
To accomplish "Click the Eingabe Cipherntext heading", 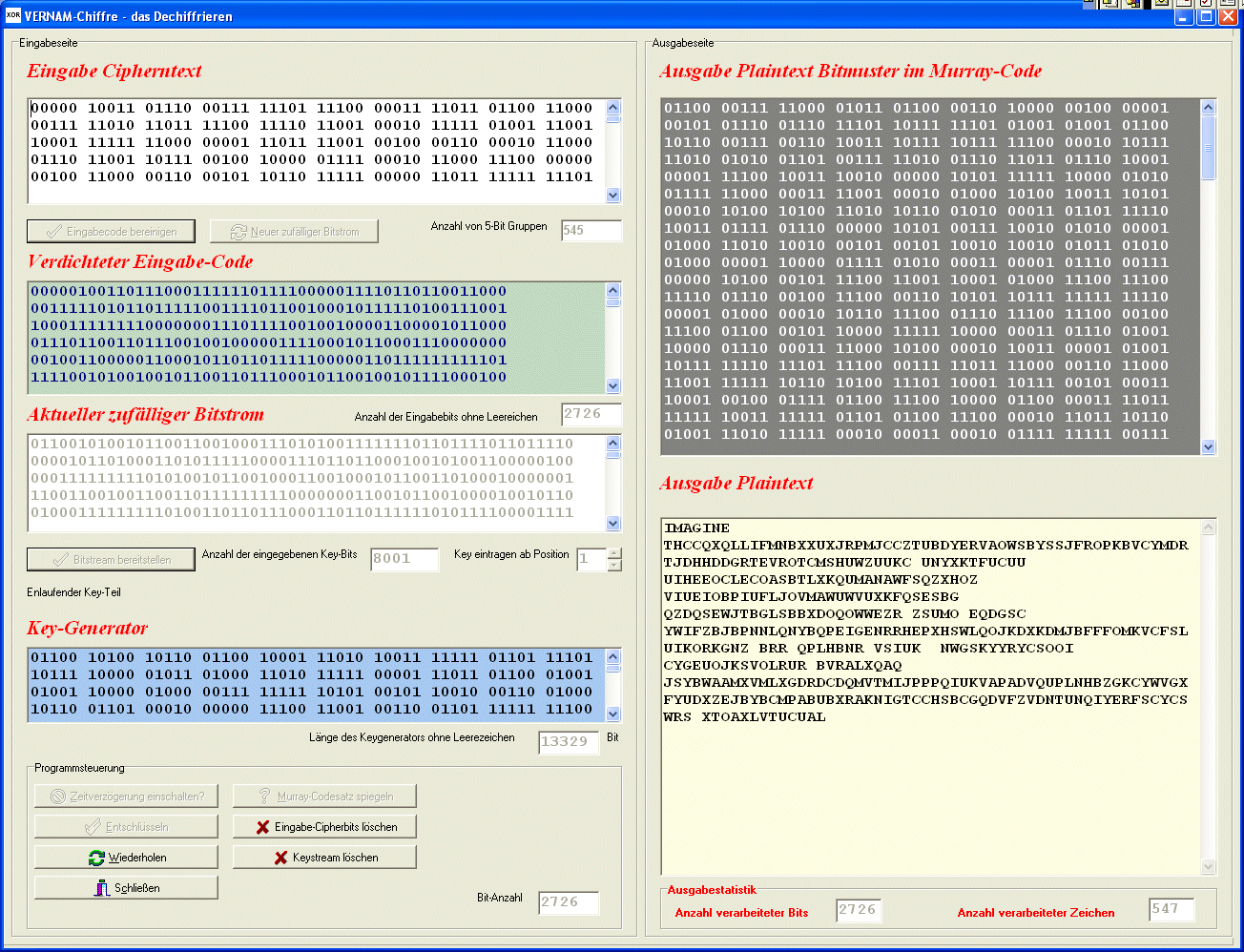I will point(114,72).
